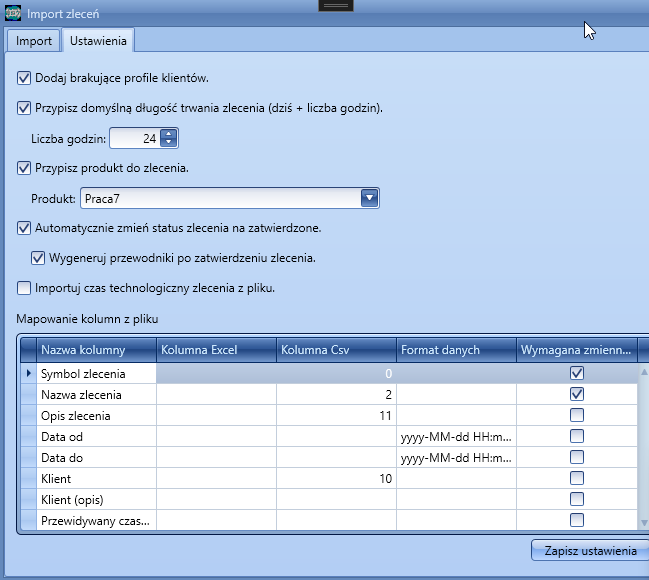649x580 pixels.
Task: Decrease Liczba godzin with down arrow
Action: [x=168, y=143]
